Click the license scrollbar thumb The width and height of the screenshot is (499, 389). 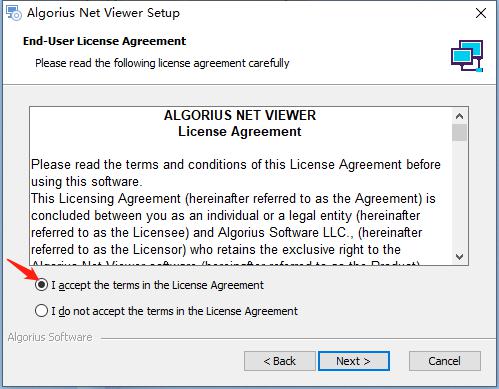tap(459, 133)
